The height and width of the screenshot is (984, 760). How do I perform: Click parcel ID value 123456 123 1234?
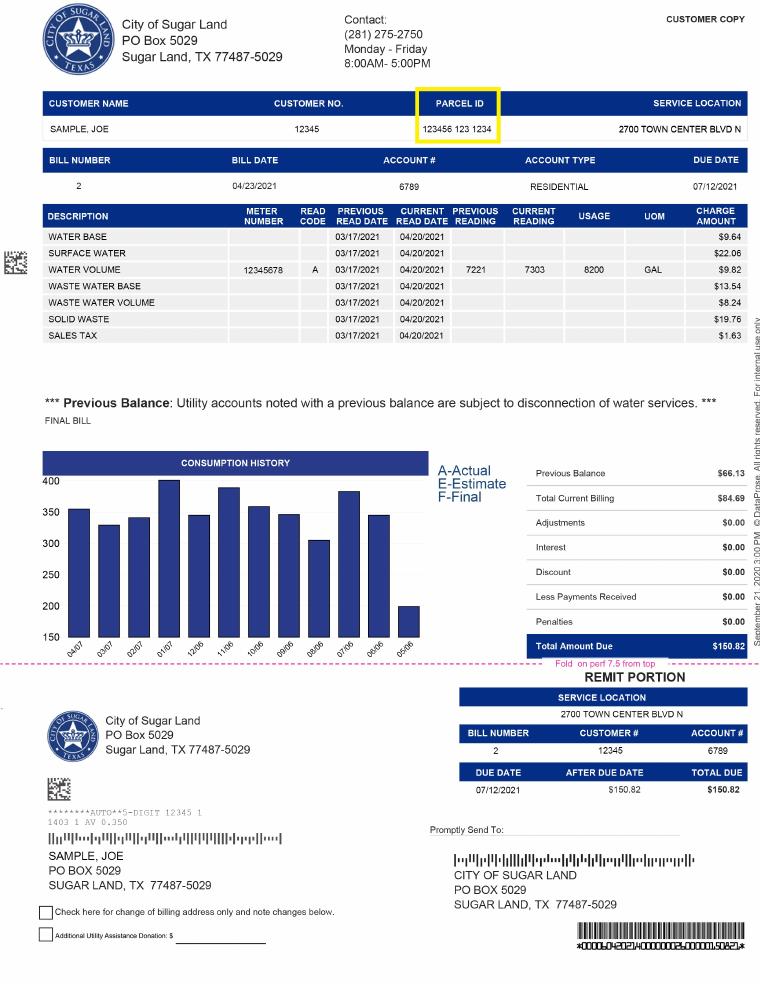point(457,129)
